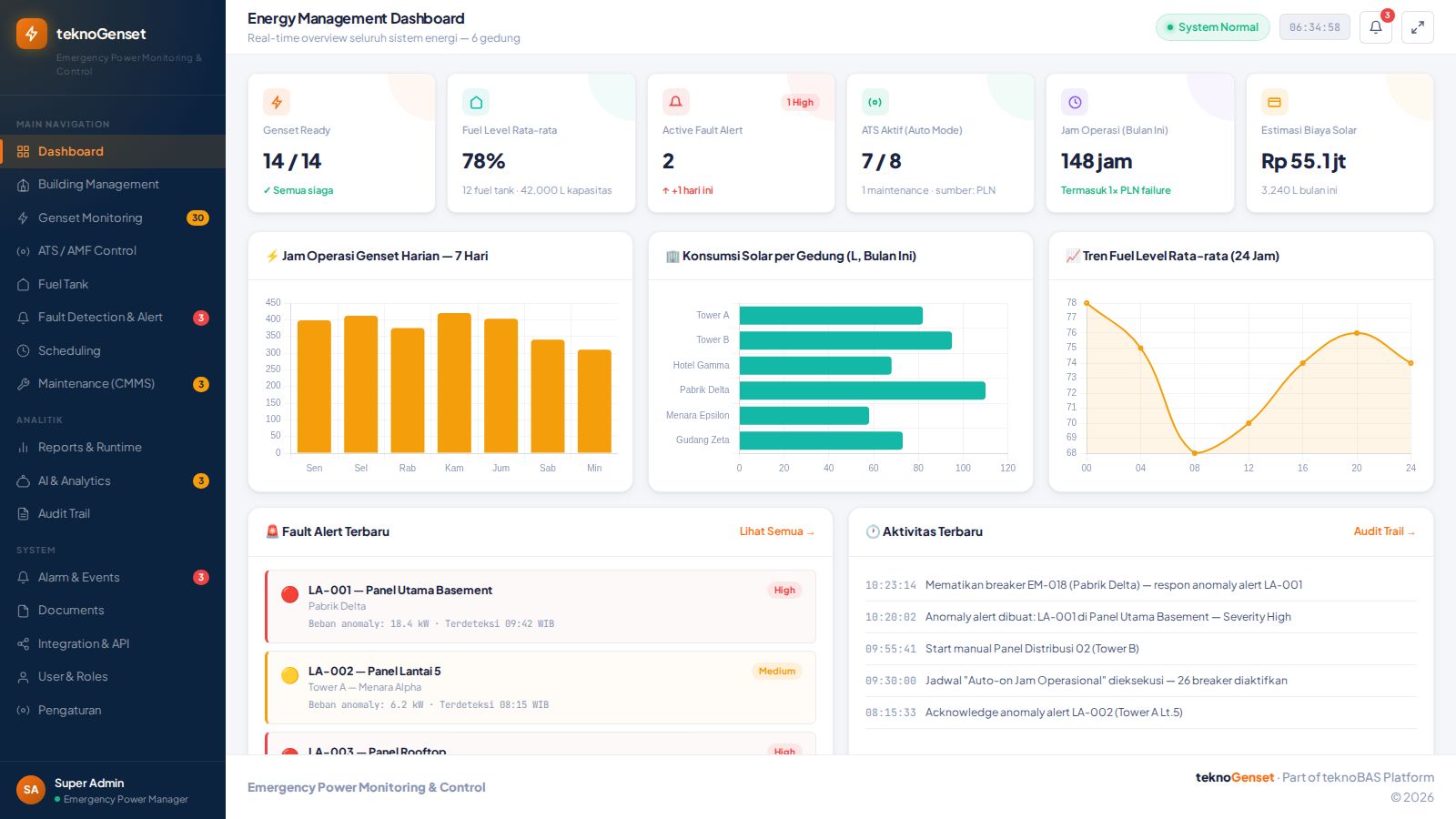
Task: Click the Fuel Level house card icon
Action: click(476, 102)
